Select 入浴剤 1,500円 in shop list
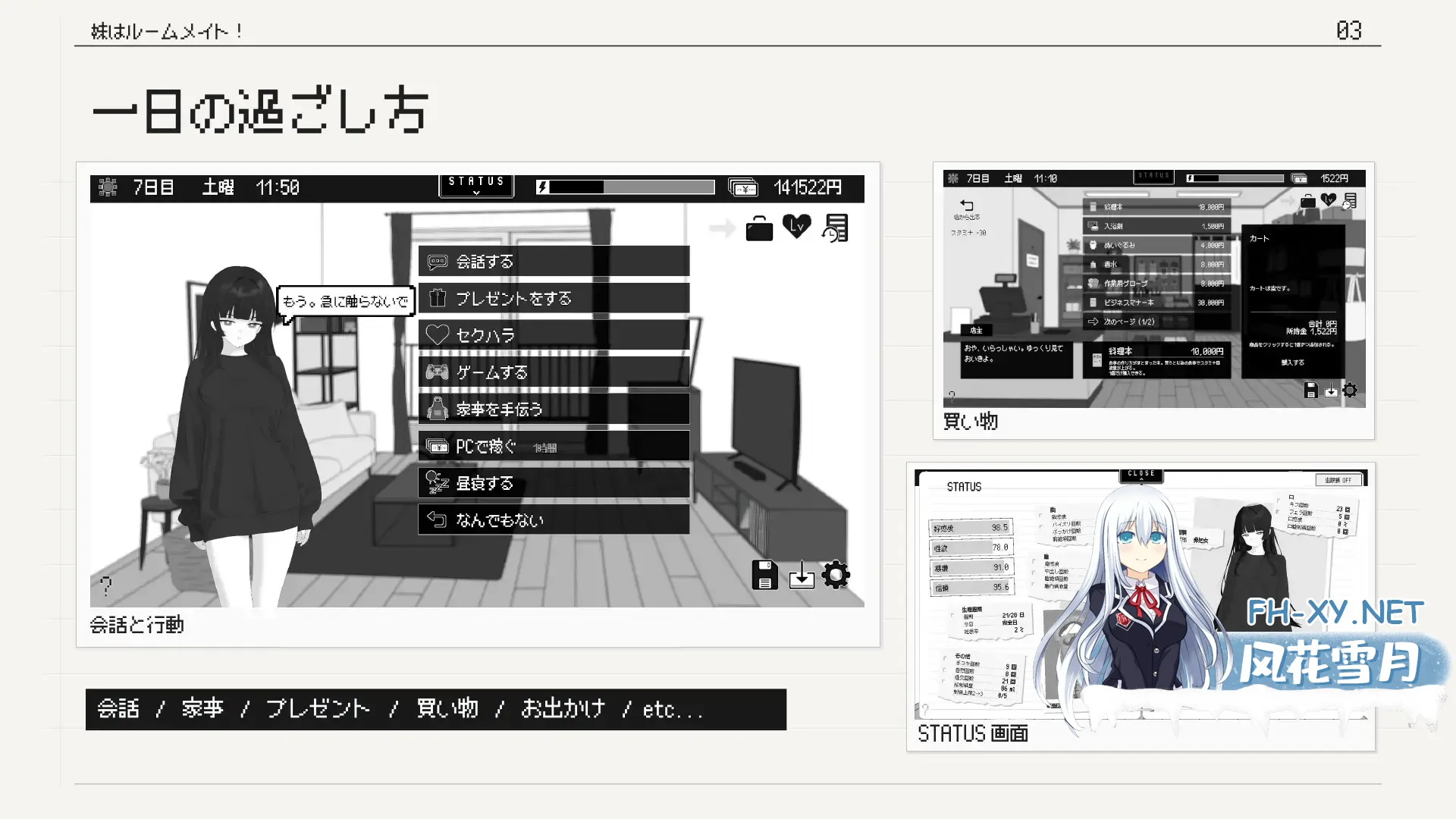Viewport: 1456px width, 819px height. (1157, 226)
